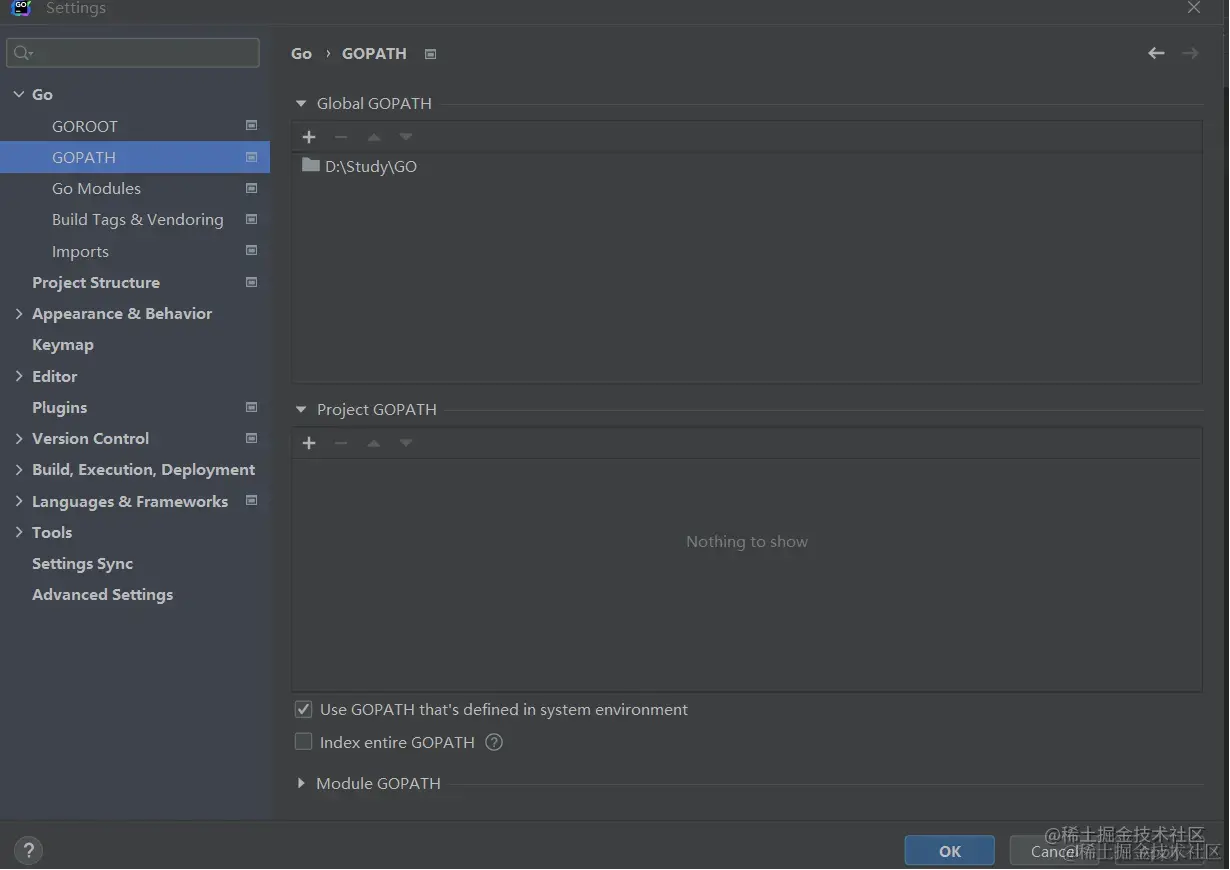Expand the Tools settings node

click(x=19, y=532)
